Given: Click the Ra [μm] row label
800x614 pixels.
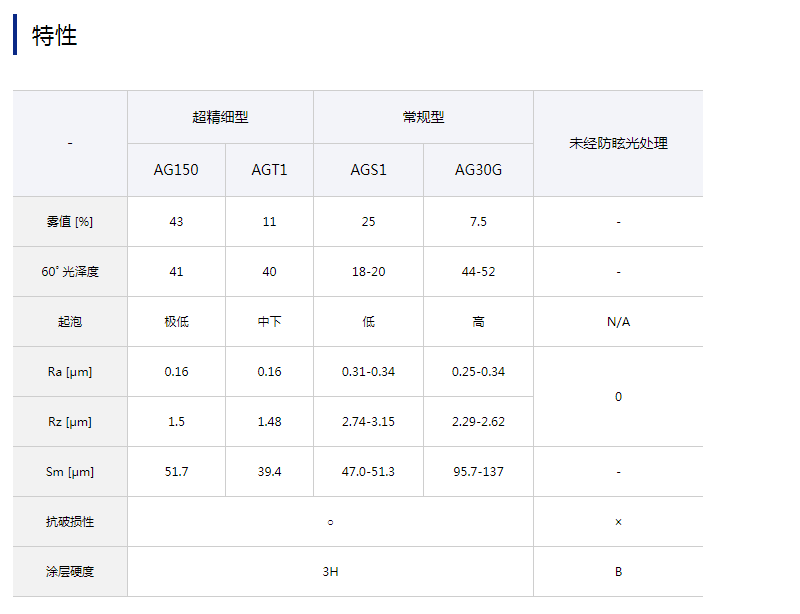Looking at the screenshot, I should pyautogui.click(x=70, y=372).
